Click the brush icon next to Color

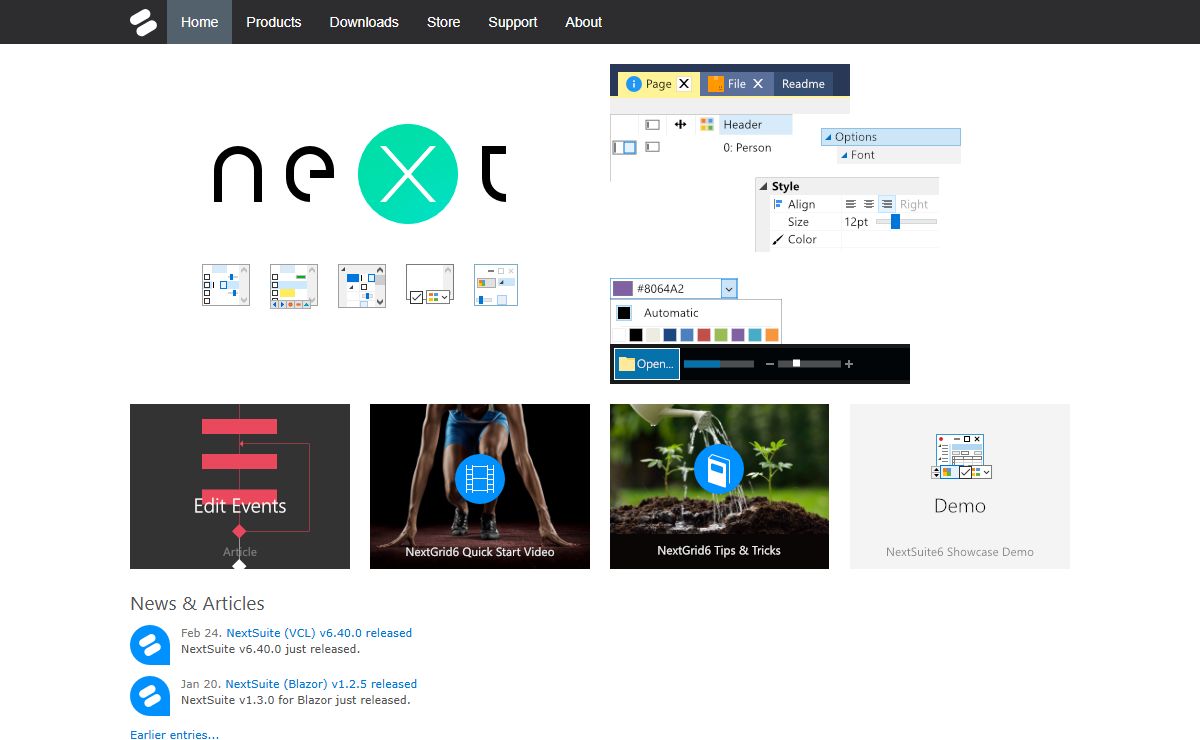[x=779, y=240]
